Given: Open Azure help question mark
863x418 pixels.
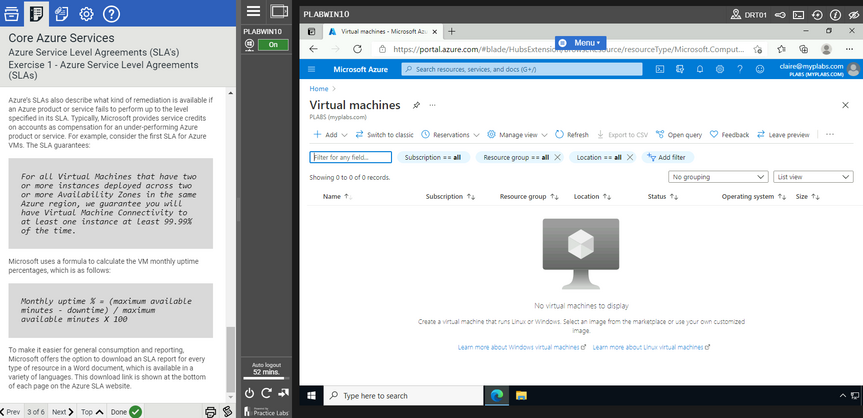Looking at the screenshot, I should pyautogui.click(x=740, y=69).
